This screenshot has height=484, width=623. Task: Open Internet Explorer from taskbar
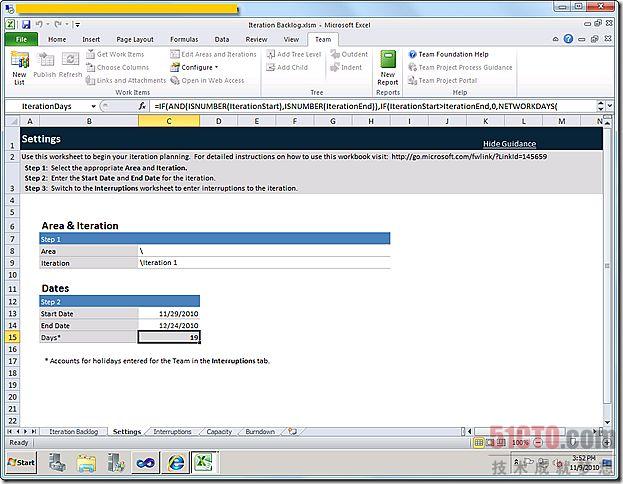click(176, 463)
